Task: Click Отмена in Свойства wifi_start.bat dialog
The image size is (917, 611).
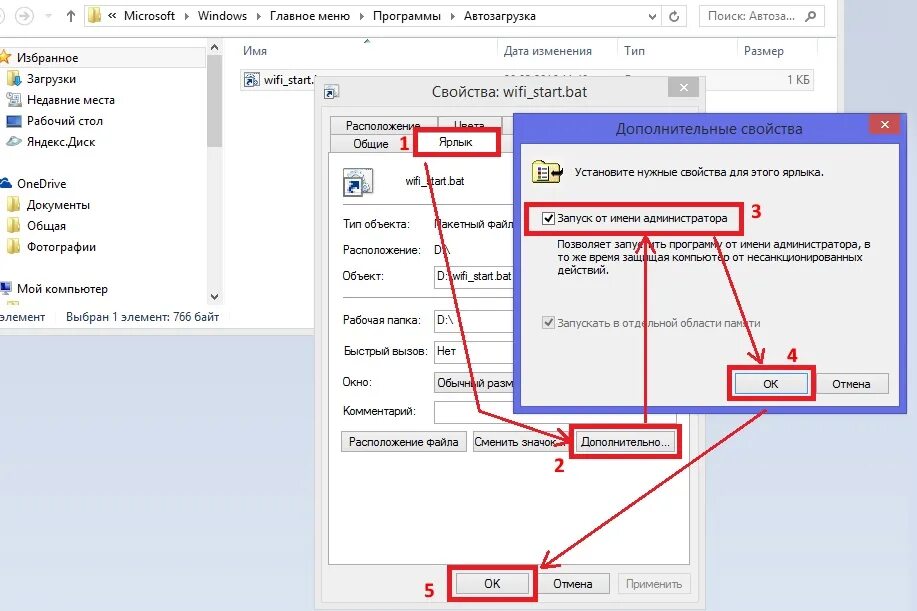Action: (x=573, y=584)
